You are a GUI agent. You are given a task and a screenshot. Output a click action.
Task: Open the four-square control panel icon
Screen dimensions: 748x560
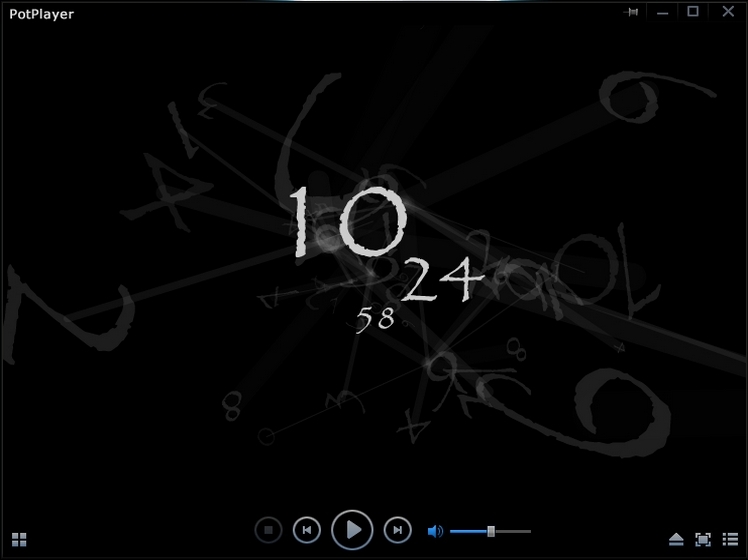pyautogui.click(x=20, y=540)
